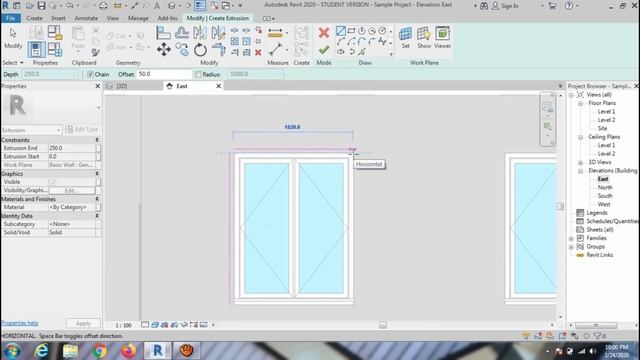Select the Ellipse draw tool
This screenshot has height=360, width=640.
[x=340, y=52]
